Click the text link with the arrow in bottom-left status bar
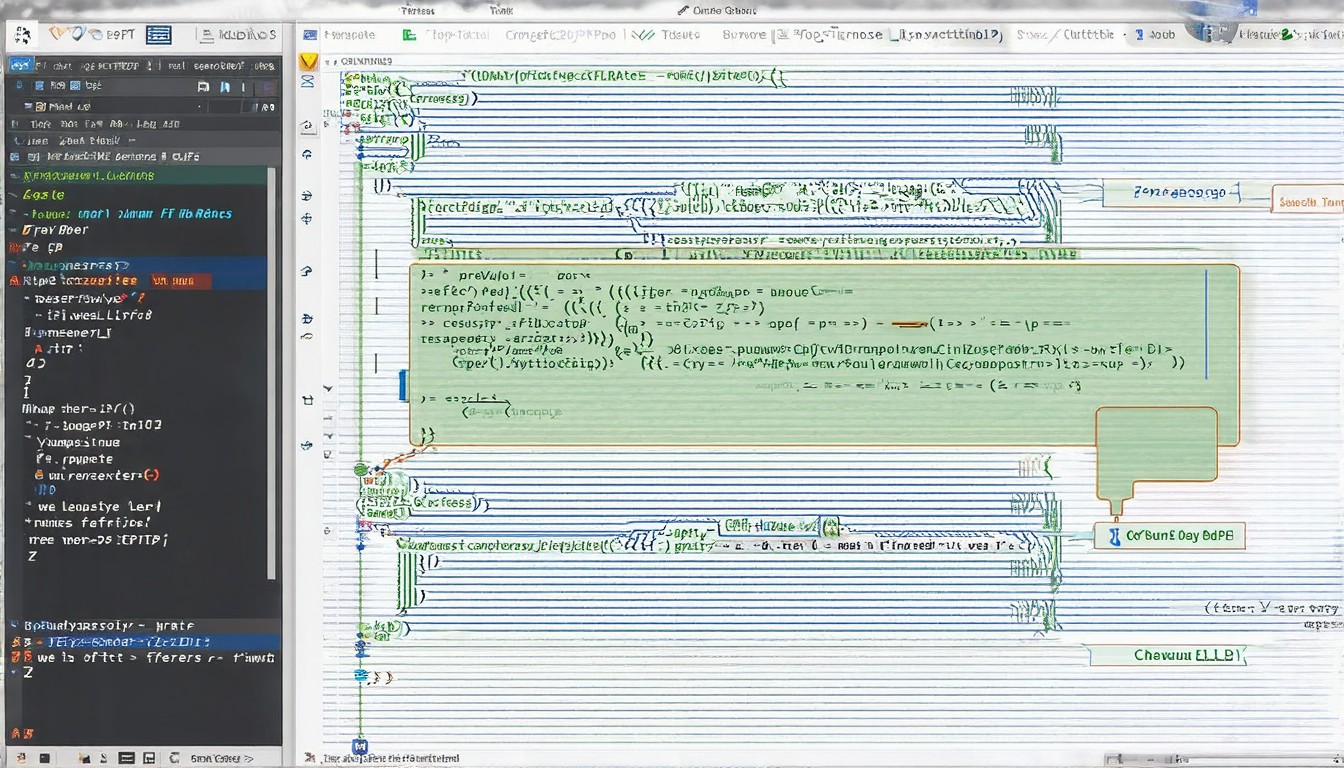The width and height of the screenshot is (1344, 768). [222, 758]
